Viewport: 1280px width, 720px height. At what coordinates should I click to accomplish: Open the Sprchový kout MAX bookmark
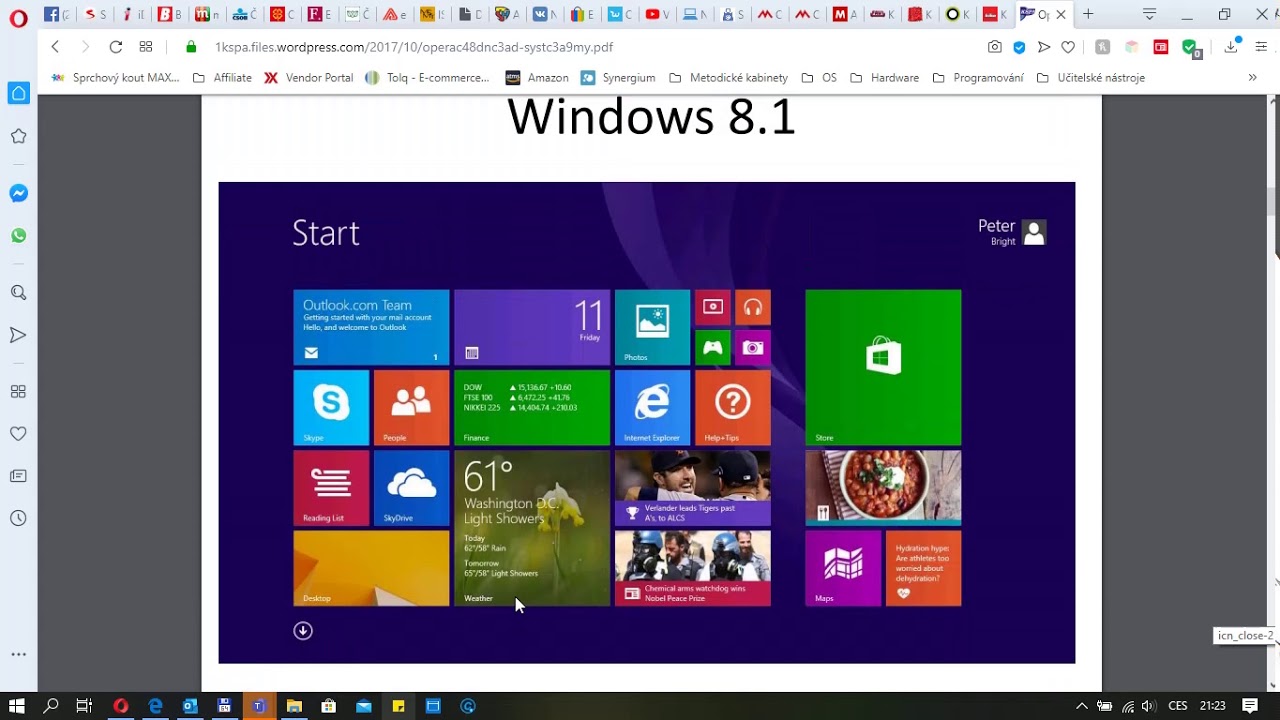point(116,77)
